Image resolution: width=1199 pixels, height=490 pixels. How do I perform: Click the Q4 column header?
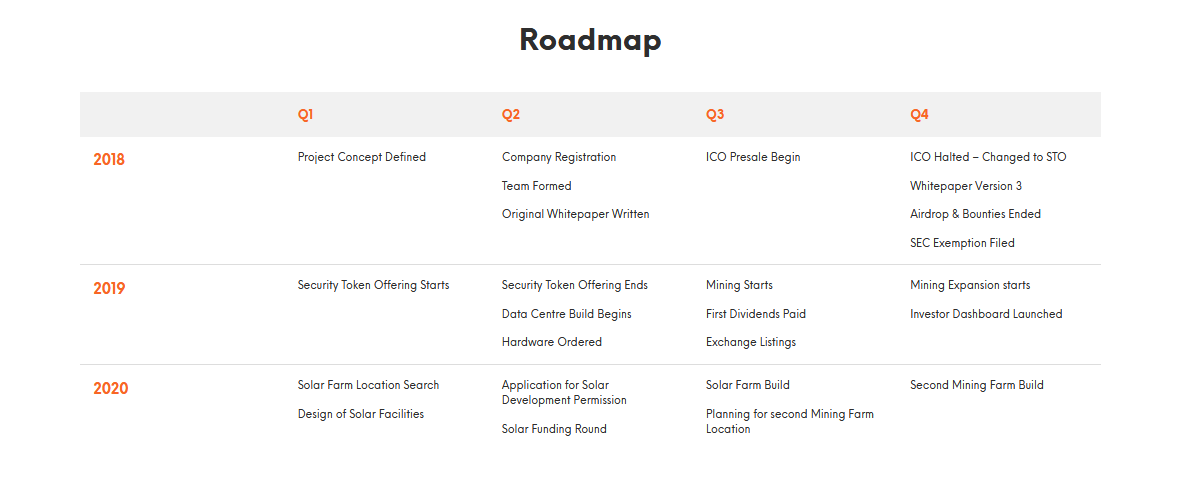919,115
